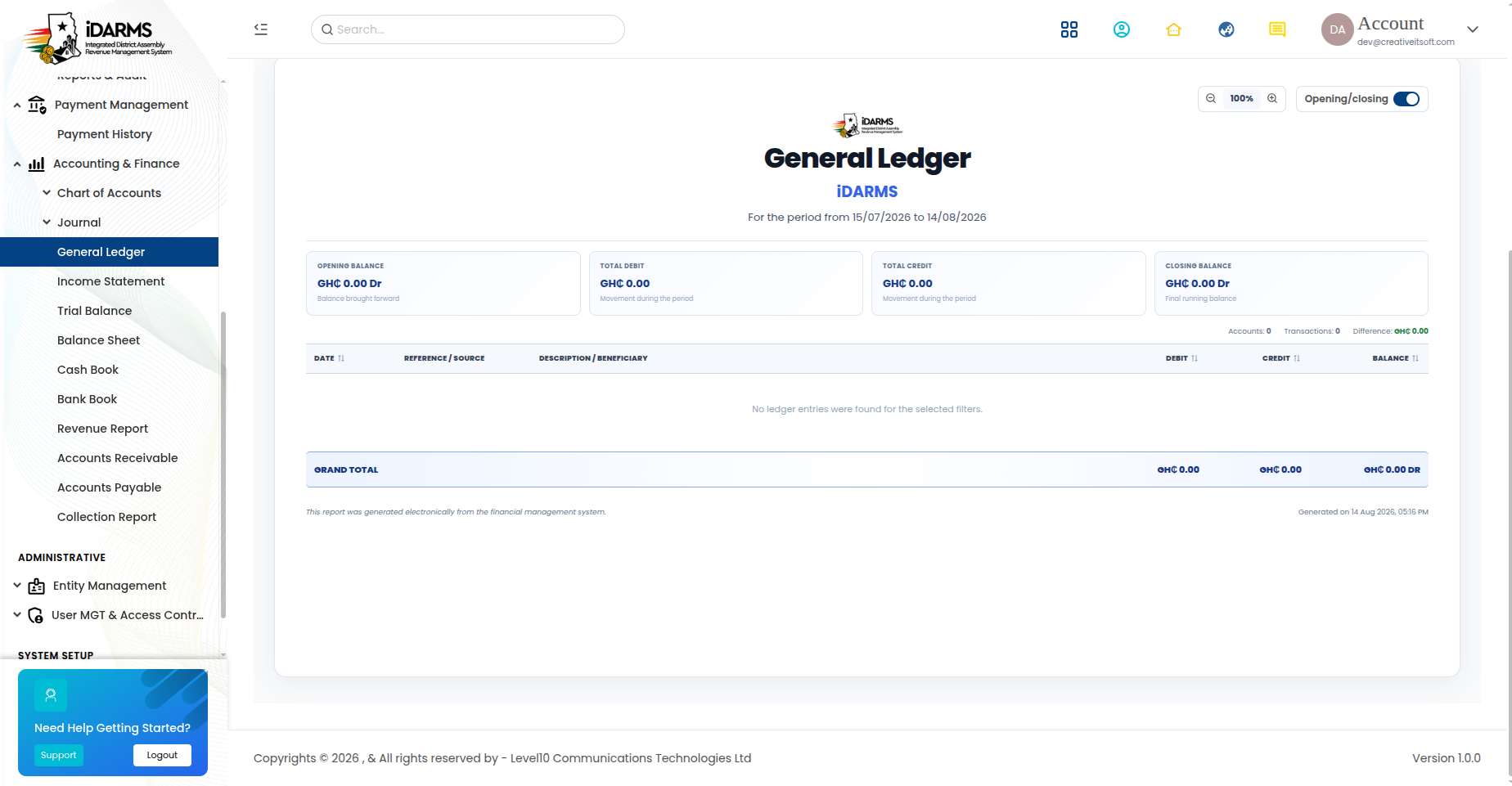Click the User MGT shield icon
Image resolution: width=1512 pixels, height=786 pixels.
click(35, 615)
